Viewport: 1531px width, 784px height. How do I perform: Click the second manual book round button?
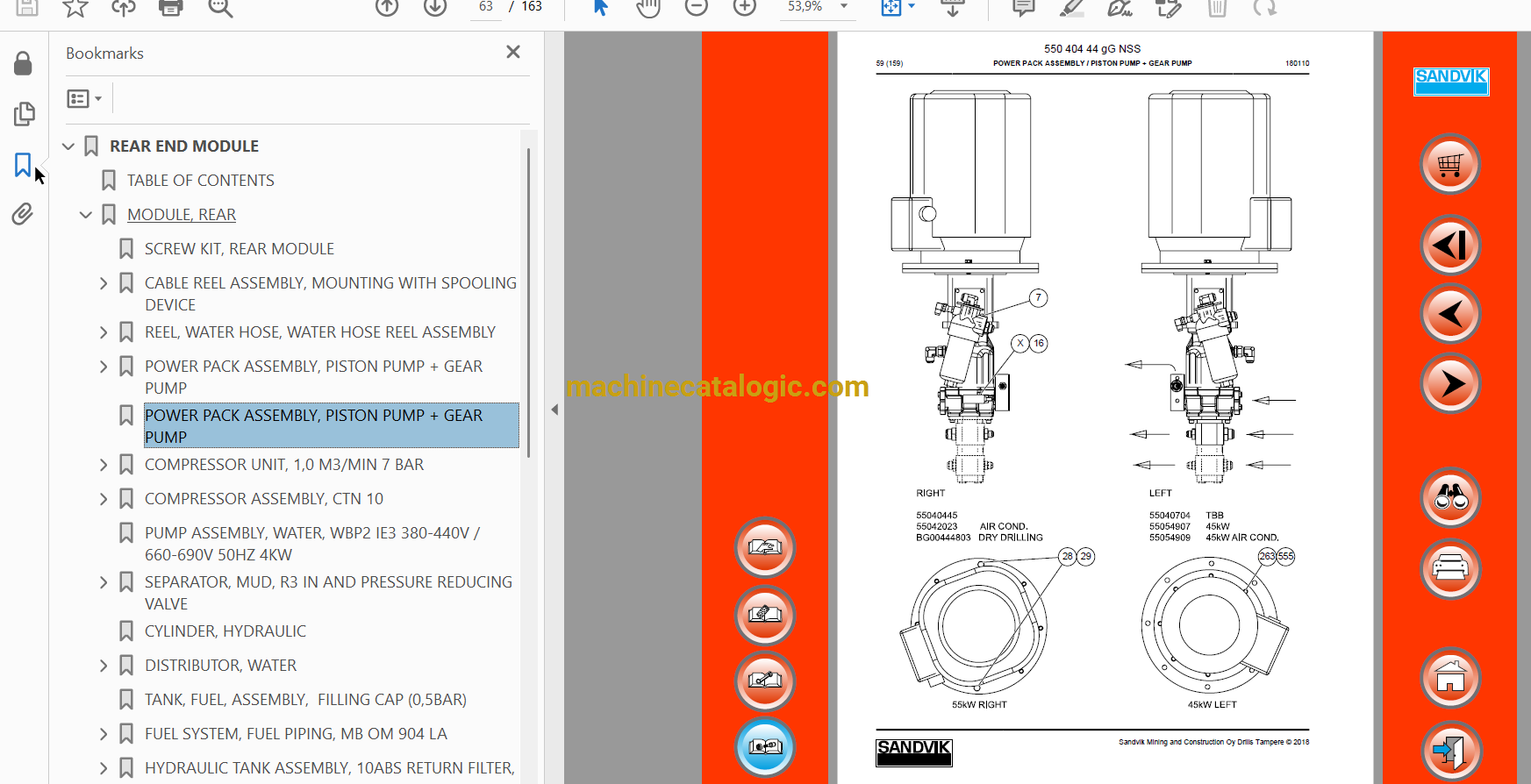pos(765,614)
